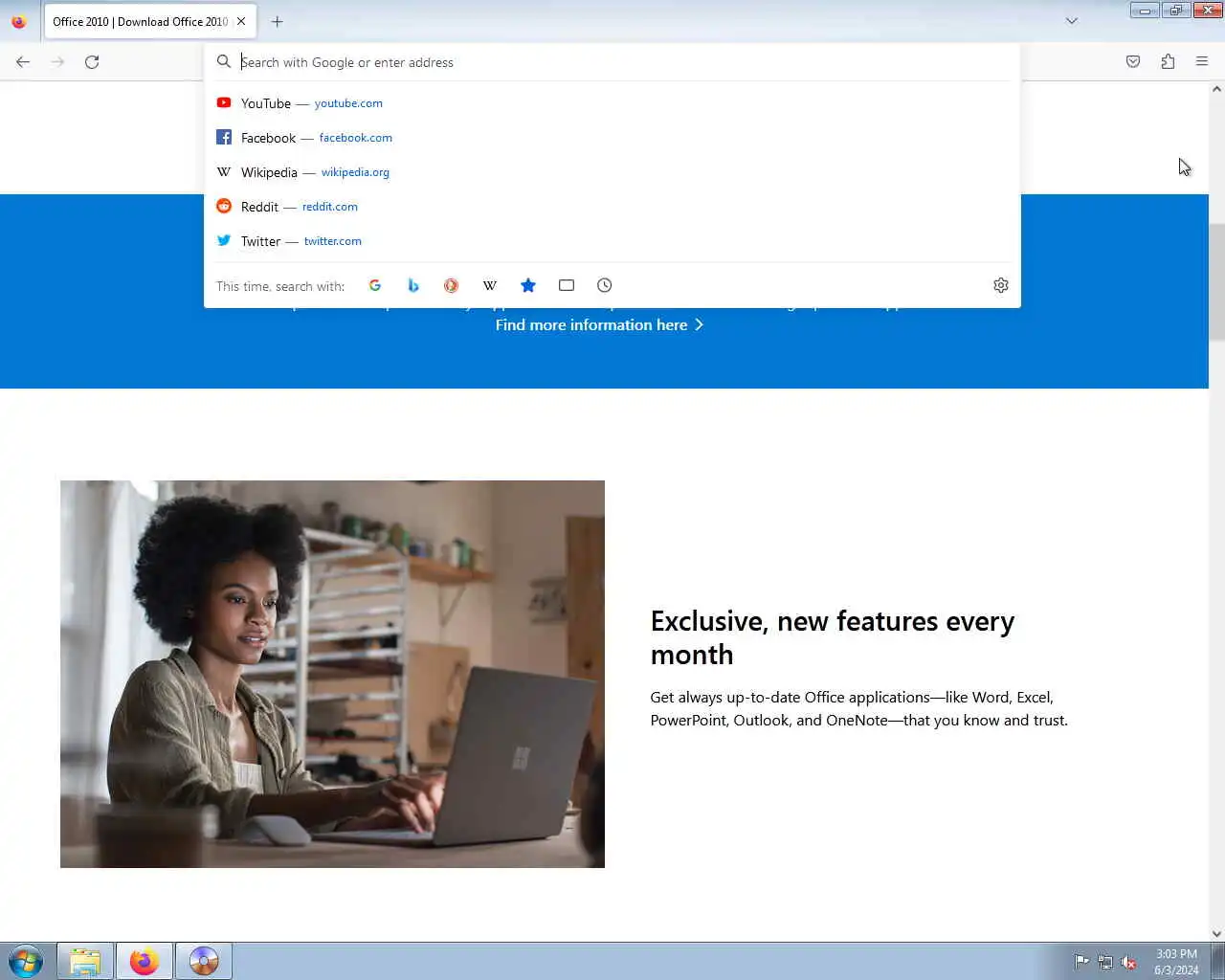Choose the YouTube suggestion
The height and width of the screenshot is (980, 1225).
click(x=612, y=103)
